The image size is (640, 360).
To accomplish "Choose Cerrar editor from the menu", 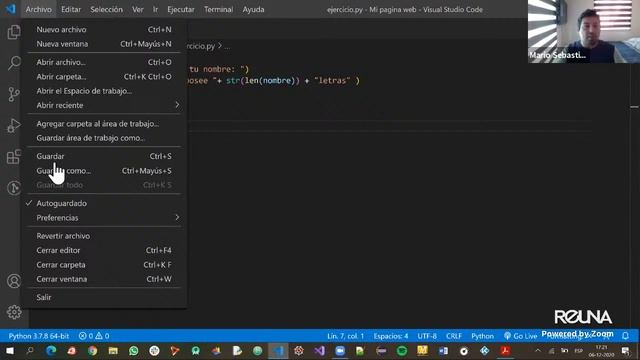I will [x=104, y=250].
